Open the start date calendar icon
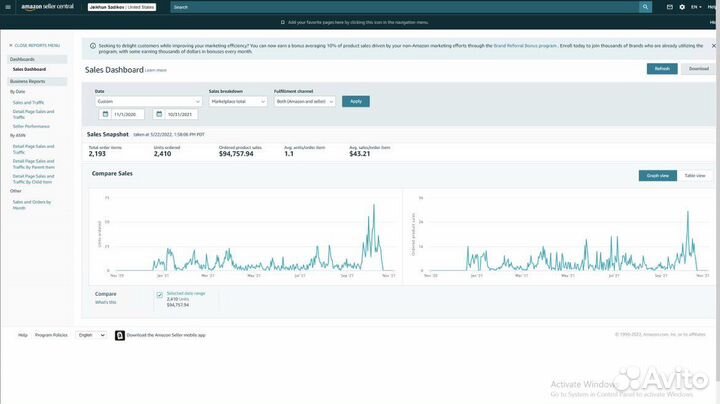720x404 pixels. (x=104, y=114)
